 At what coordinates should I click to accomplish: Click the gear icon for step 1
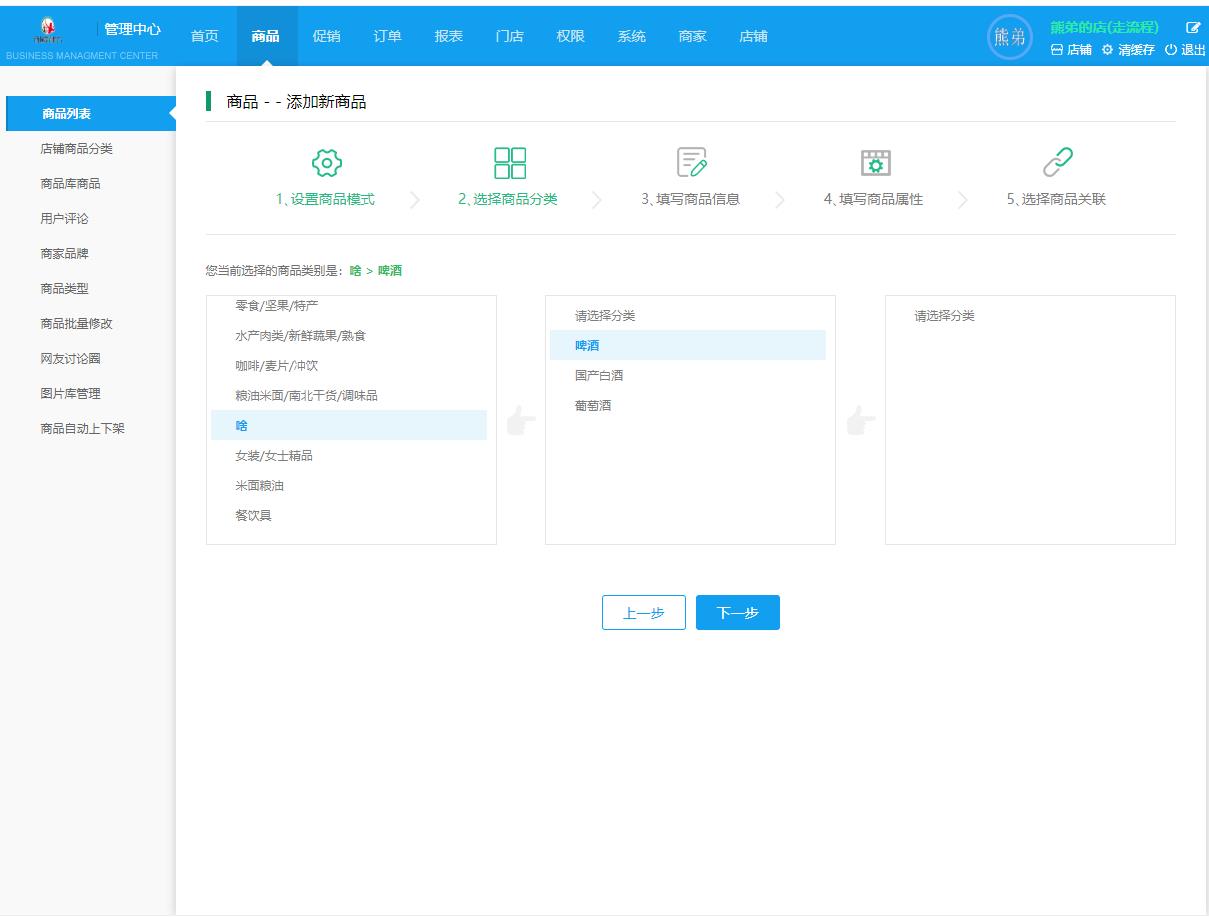[327, 162]
